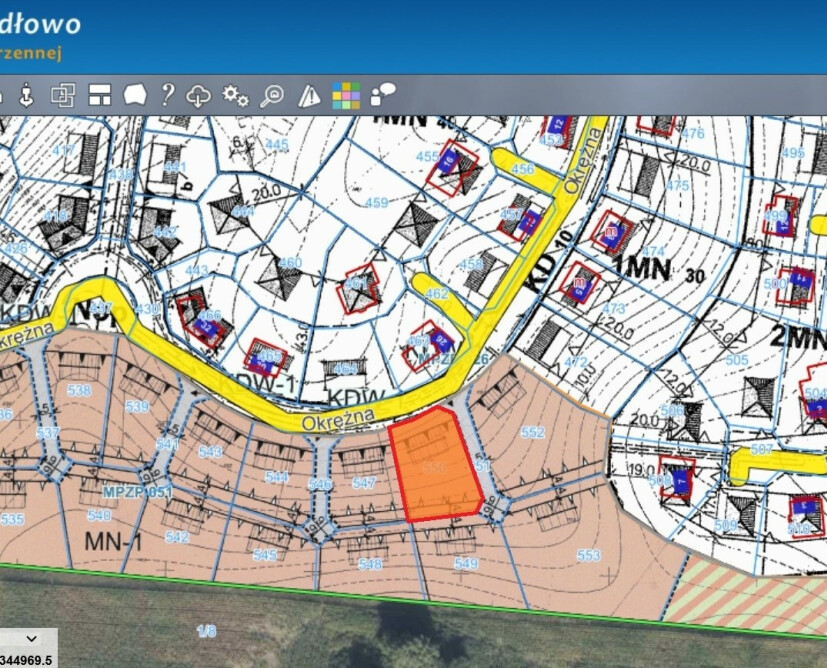This screenshot has width=827, height=668.
Task: Click the 1/8 label on the aerial imagery
Action: tap(206, 631)
